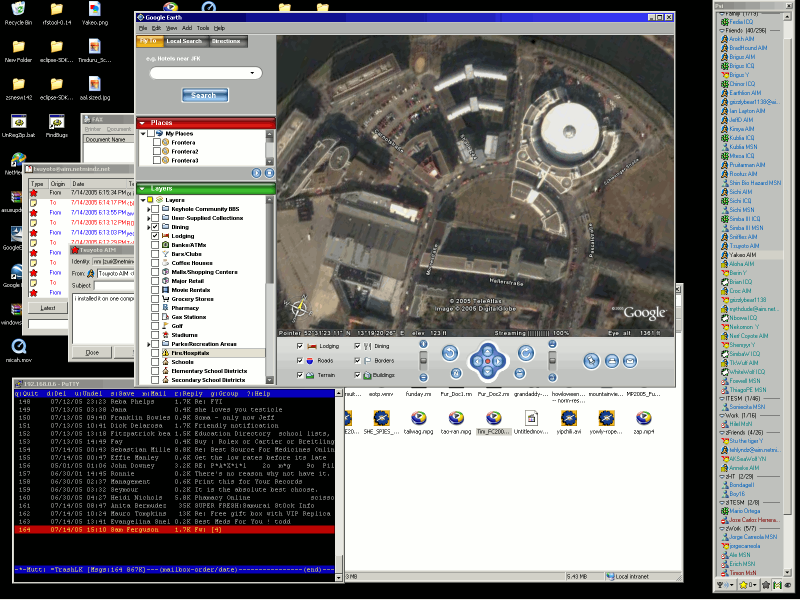Open the Fly To search dropdown arrow
Screen dimensions: 800x600
click(251, 73)
